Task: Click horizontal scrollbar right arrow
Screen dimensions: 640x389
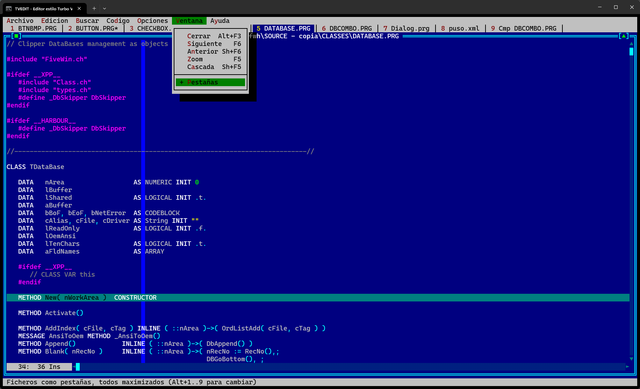Action: (627, 367)
